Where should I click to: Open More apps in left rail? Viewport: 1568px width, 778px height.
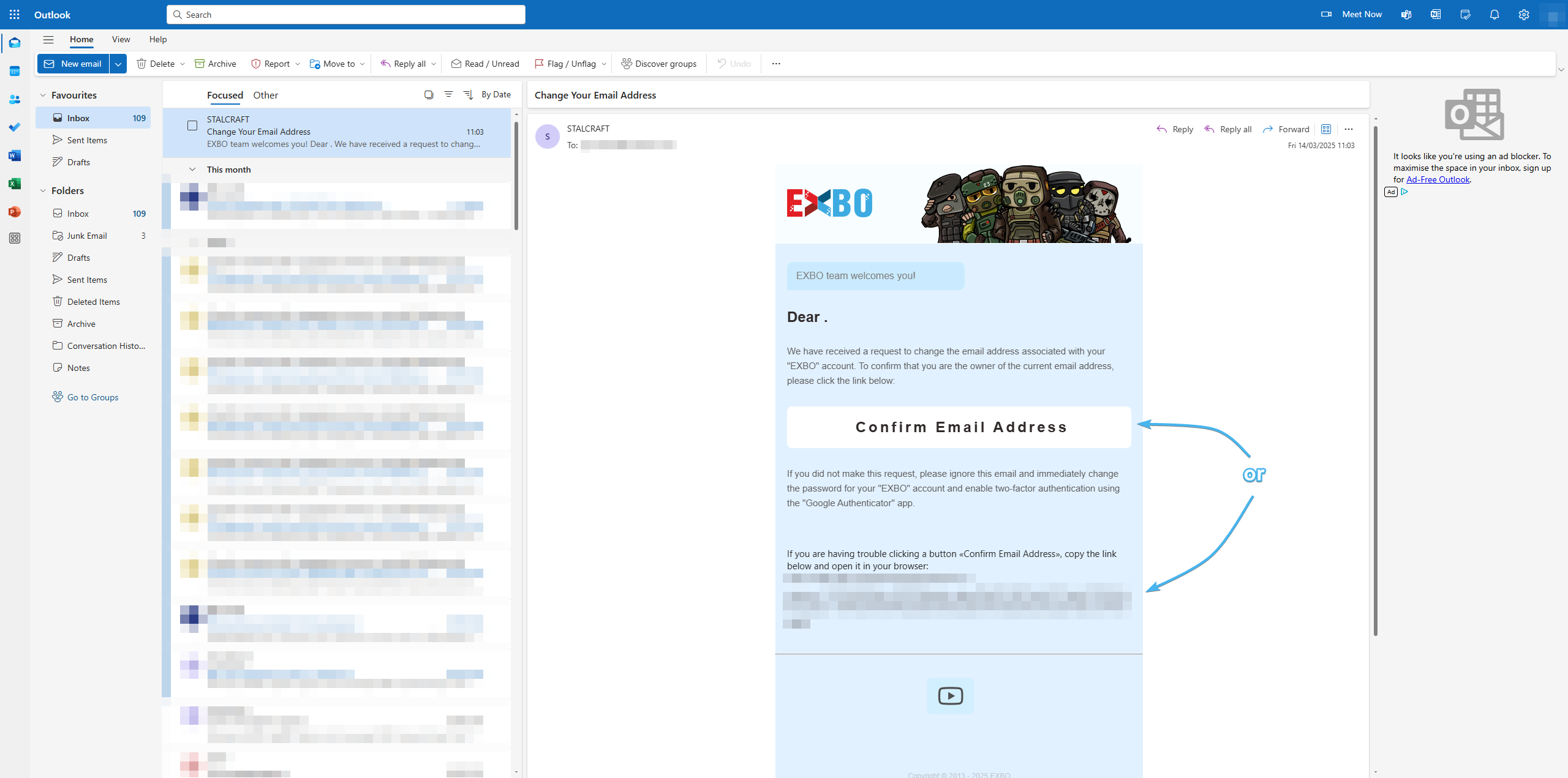point(15,238)
